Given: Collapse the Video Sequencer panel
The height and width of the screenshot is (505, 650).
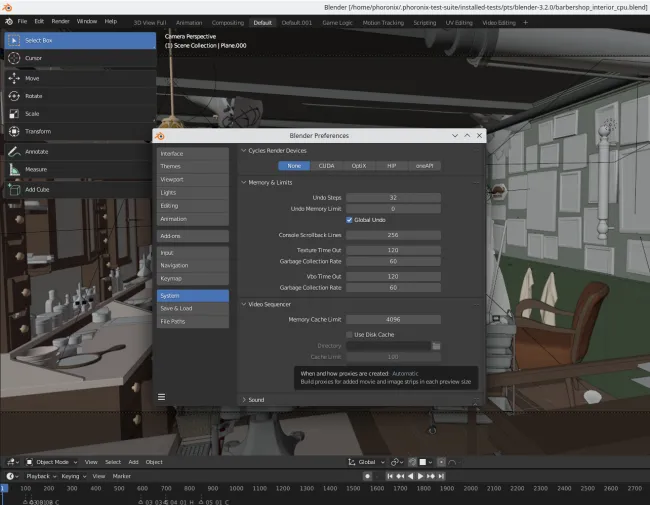Looking at the screenshot, I should click(244, 304).
